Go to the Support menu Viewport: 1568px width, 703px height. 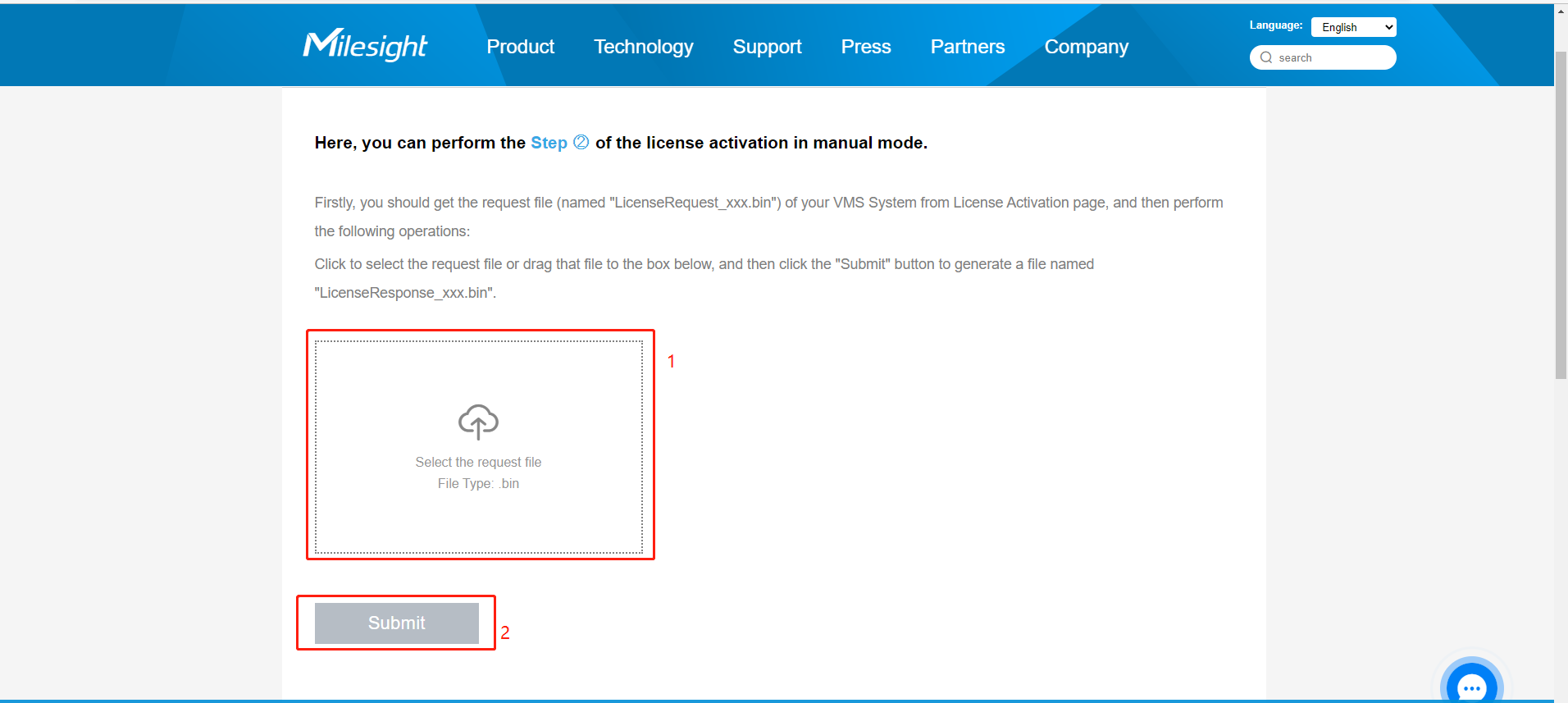(x=767, y=47)
